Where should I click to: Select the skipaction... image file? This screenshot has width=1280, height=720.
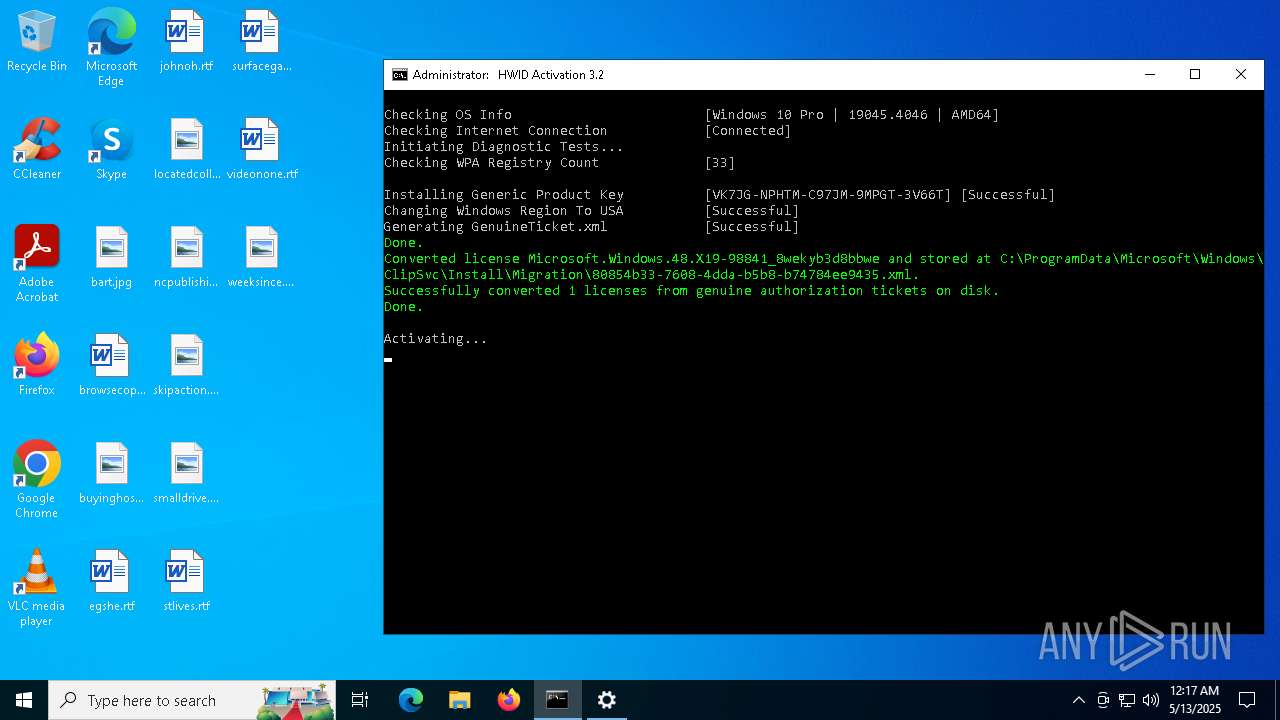[186, 366]
